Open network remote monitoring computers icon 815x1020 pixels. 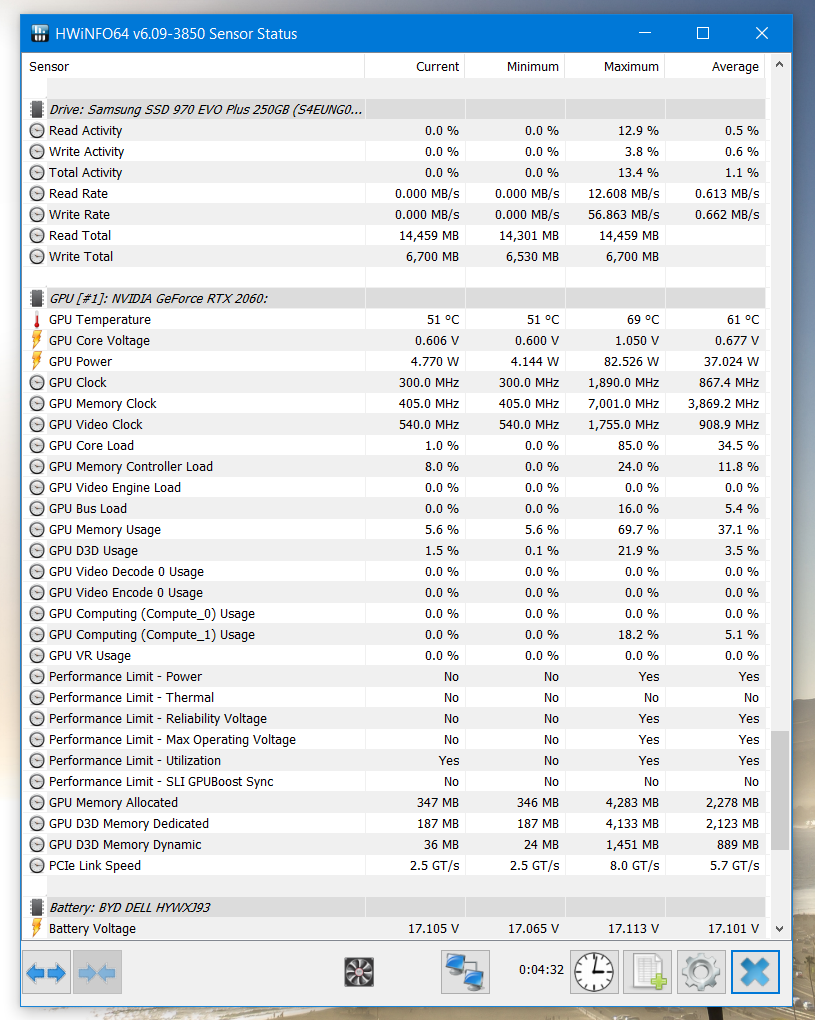[x=465, y=972]
